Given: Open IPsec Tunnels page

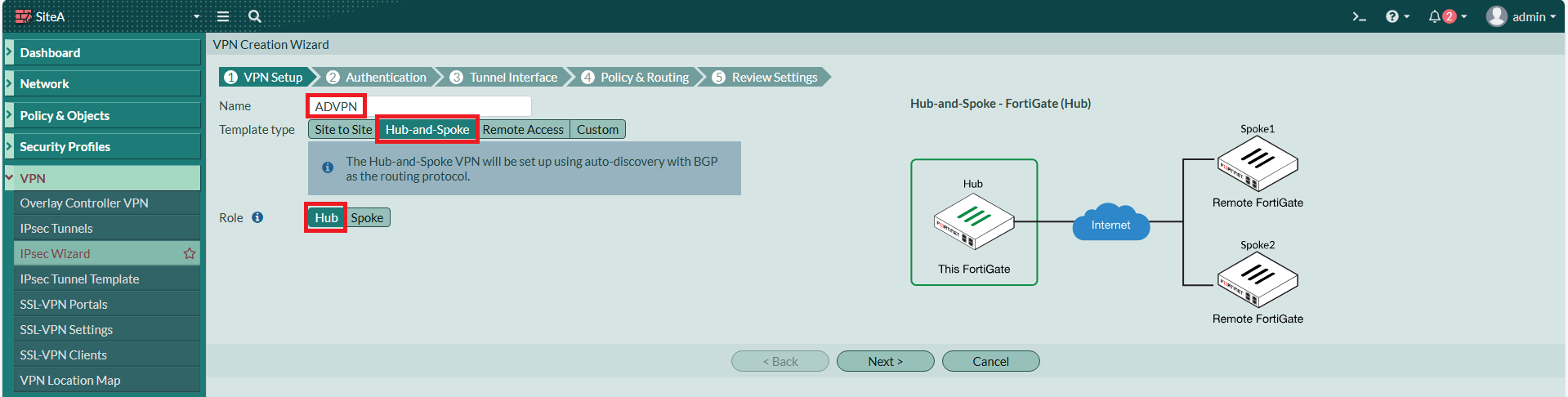Looking at the screenshot, I should click(107, 228).
